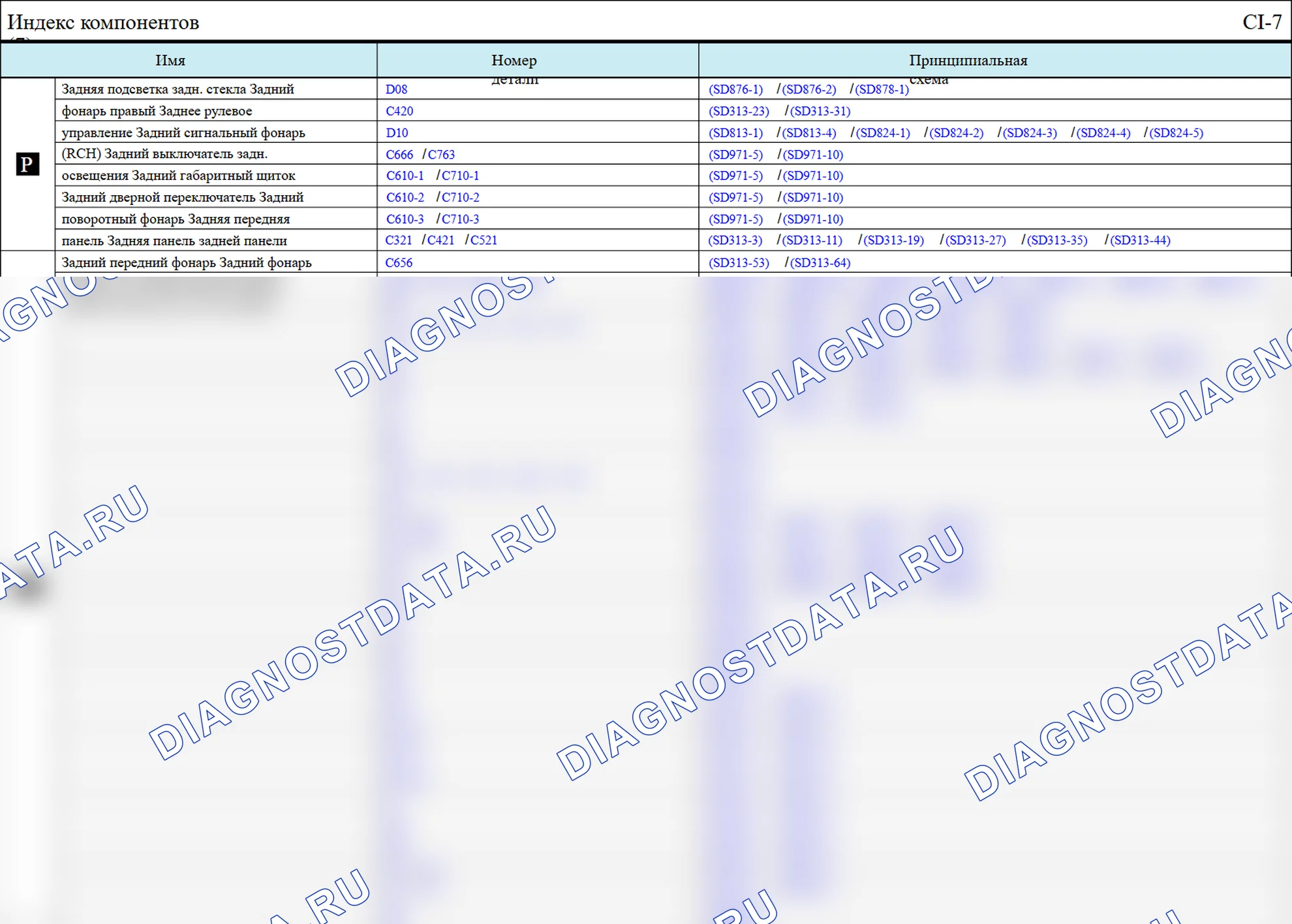
Task: Open part number link C710-1
Action: pos(461,176)
